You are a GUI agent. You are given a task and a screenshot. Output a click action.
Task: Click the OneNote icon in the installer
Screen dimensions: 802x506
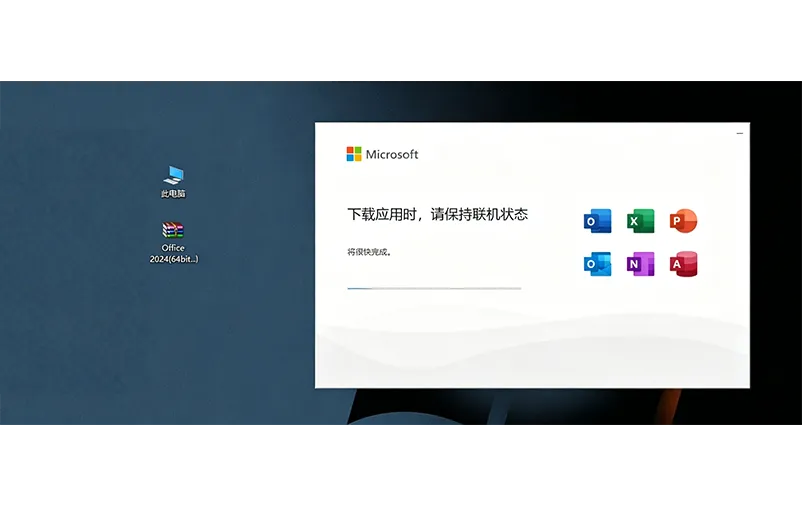click(x=640, y=264)
